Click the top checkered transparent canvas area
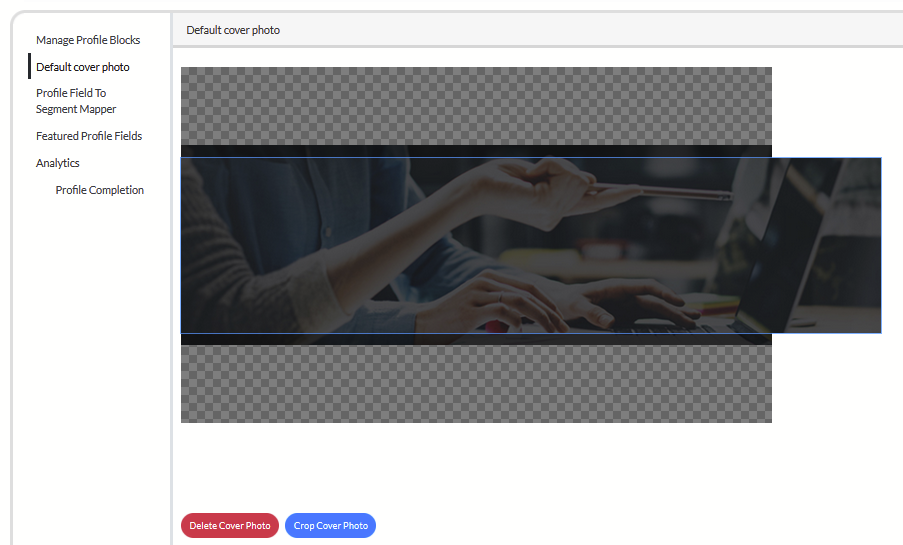This screenshot has width=903, height=545. [x=476, y=105]
